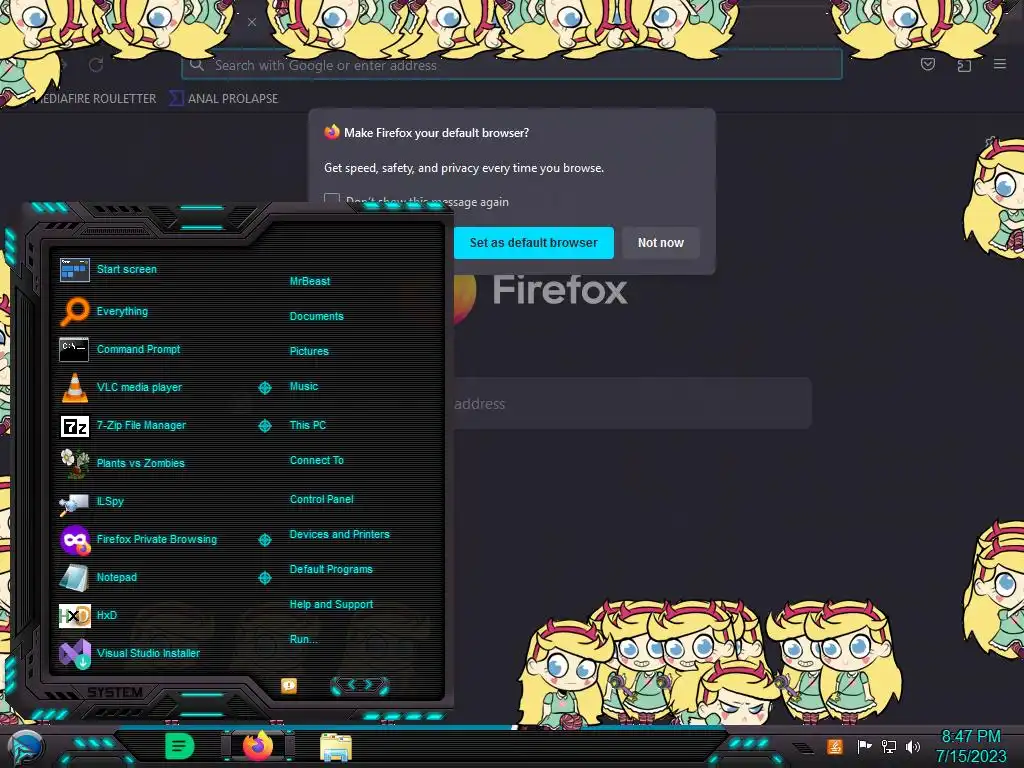Click Set as default browser
This screenshot has height=768, width=1024.
coord(534,243)
